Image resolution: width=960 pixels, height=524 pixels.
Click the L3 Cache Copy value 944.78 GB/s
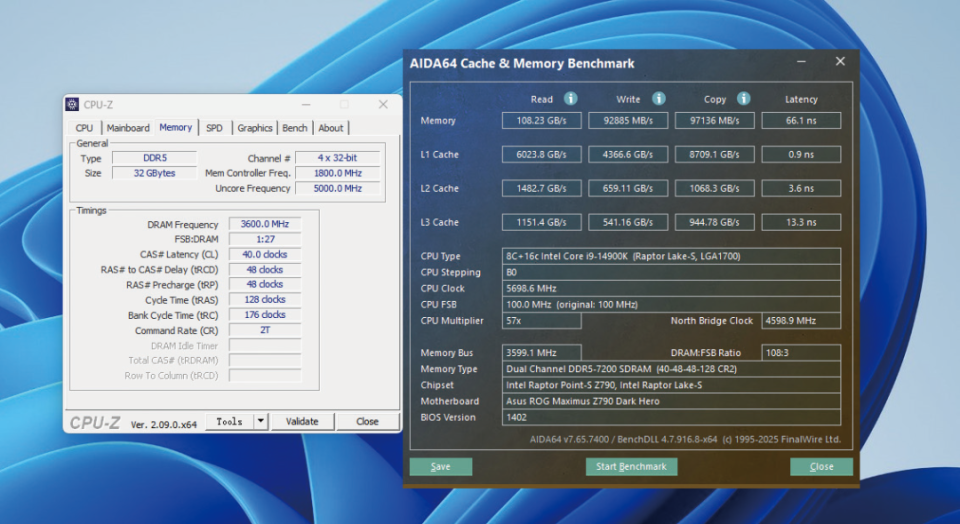[714, 222]
